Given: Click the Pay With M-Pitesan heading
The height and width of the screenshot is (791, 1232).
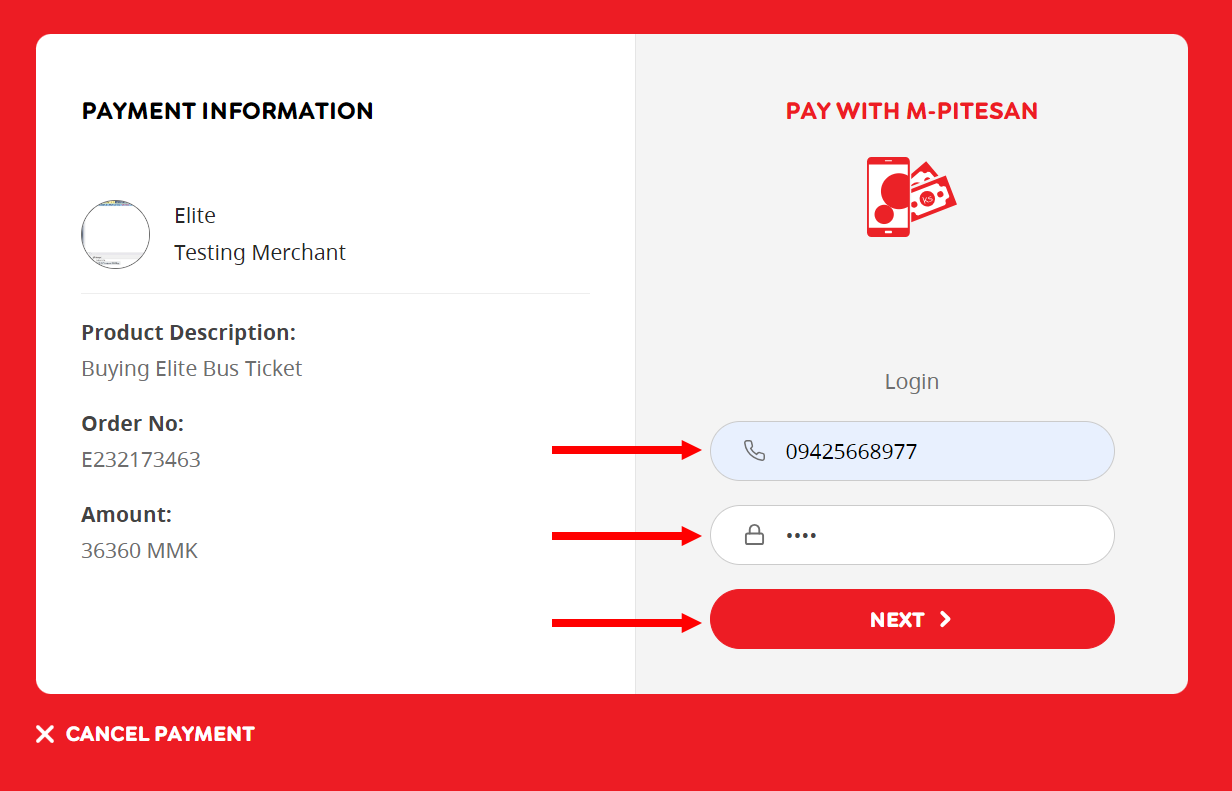Looking at the screenshot, I should pos(911,111).
